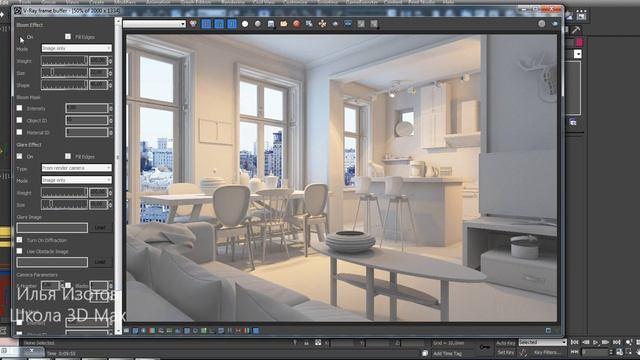
Task: Click the Glare Image path field
Action: [52, 227]
